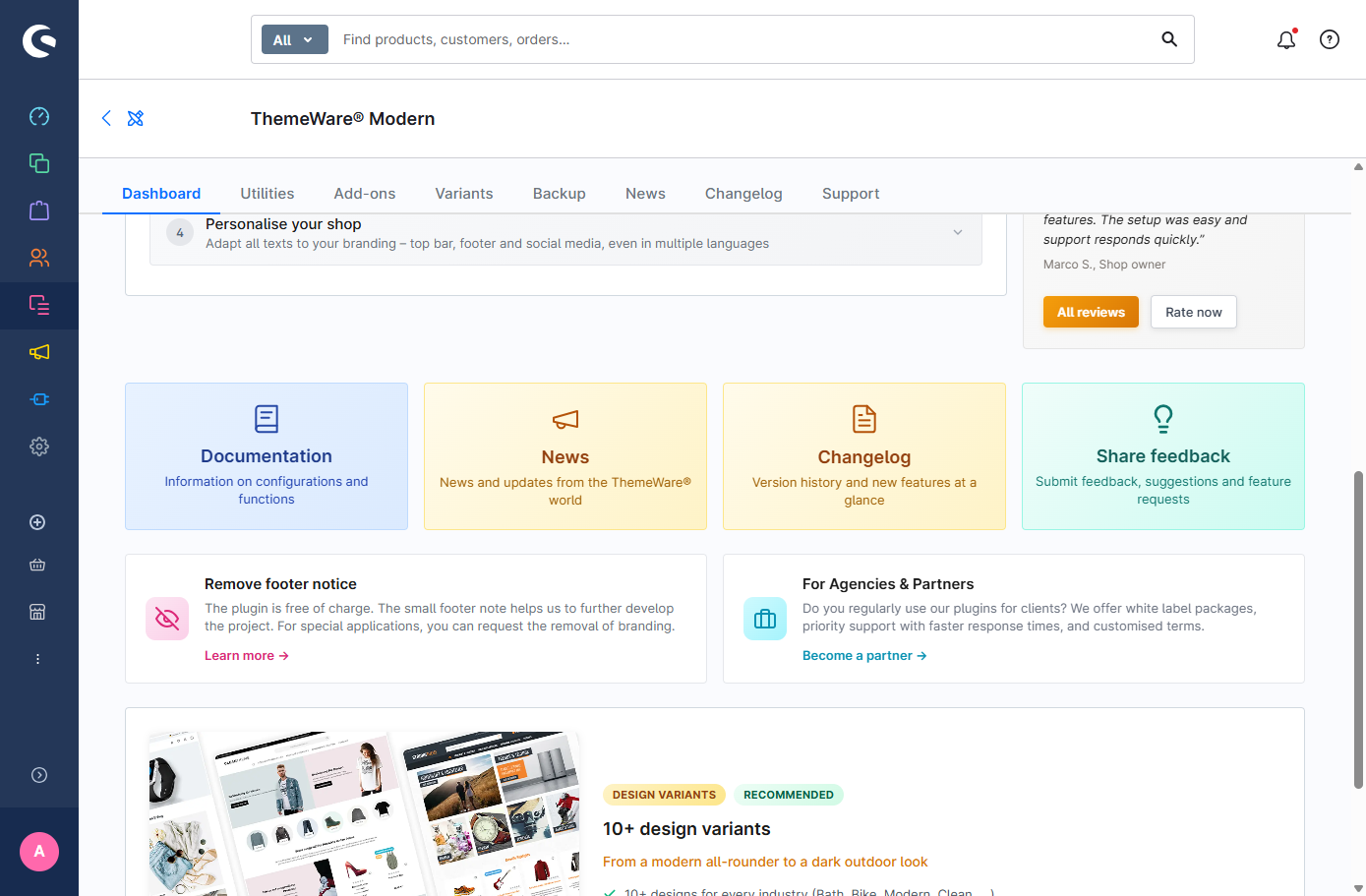Go back with the left chevron

click(x=106, y=118)
